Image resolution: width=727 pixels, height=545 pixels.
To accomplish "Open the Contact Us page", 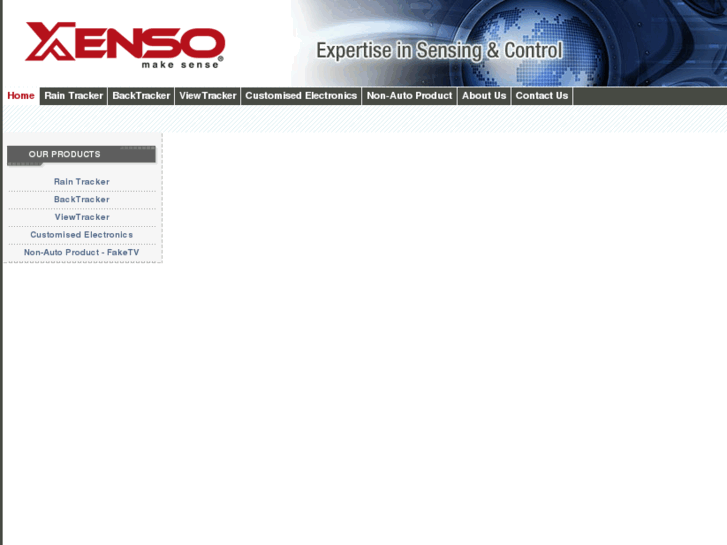I will [x=542, y=96].
